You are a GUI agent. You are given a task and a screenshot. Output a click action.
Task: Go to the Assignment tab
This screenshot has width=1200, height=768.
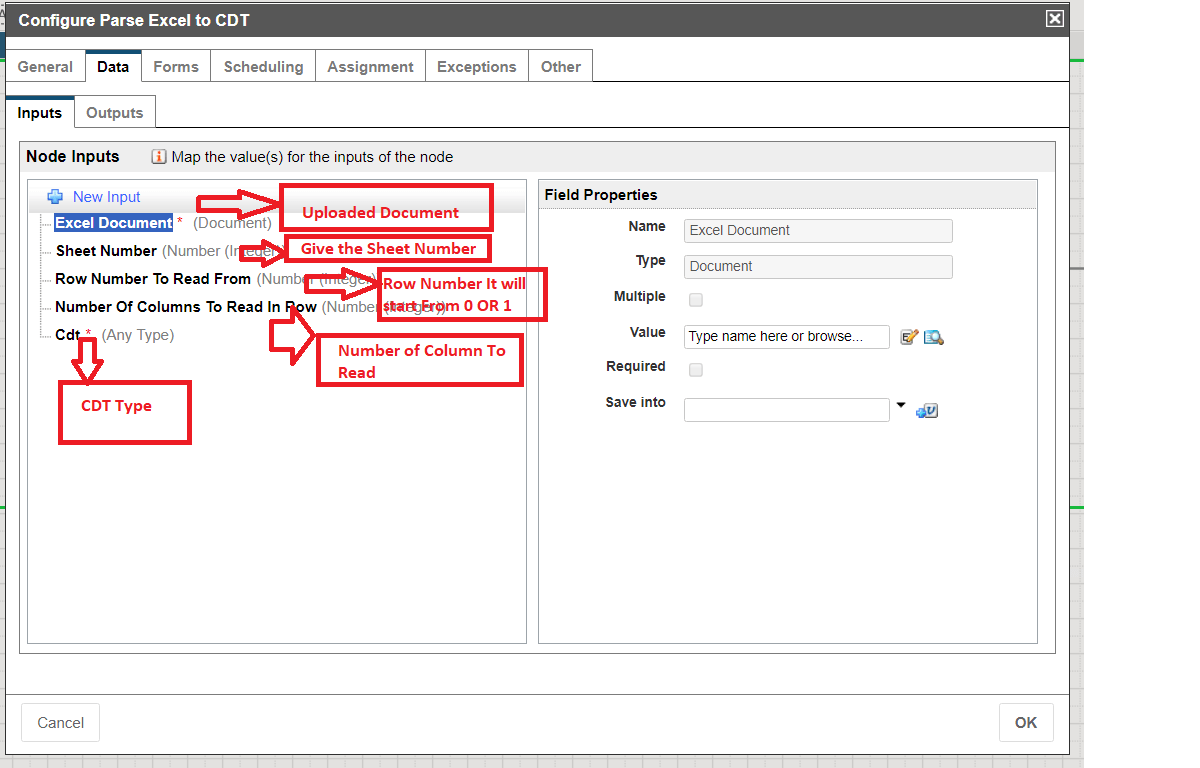click(x=370, y=66)
